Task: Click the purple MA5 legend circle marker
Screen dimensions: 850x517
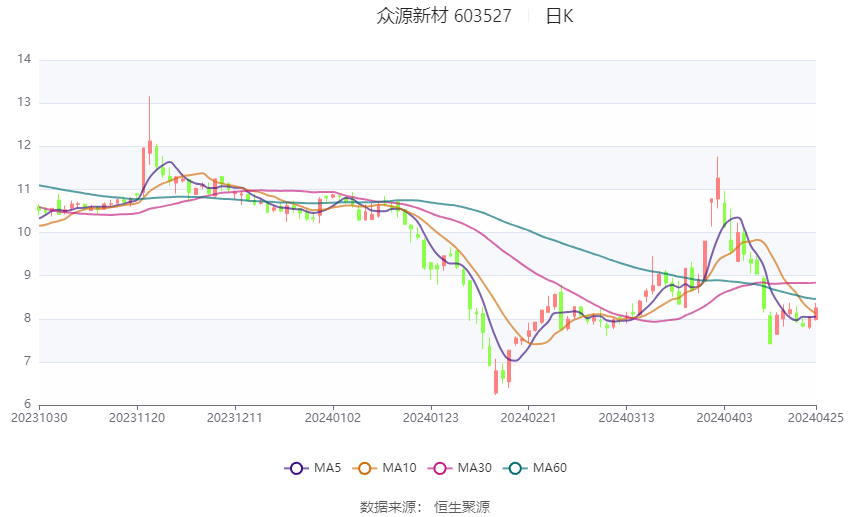Action: point(294,467)
